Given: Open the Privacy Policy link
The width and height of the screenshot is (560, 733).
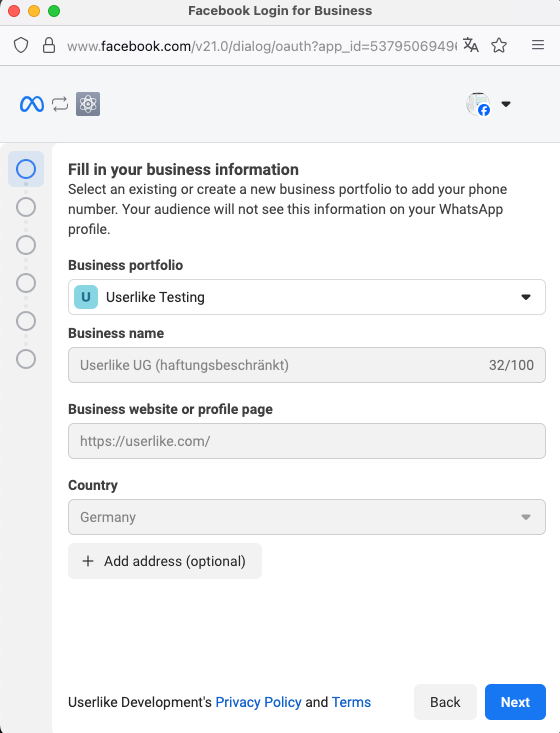Looking at the screenshot, I should click(x=258, y=702).
